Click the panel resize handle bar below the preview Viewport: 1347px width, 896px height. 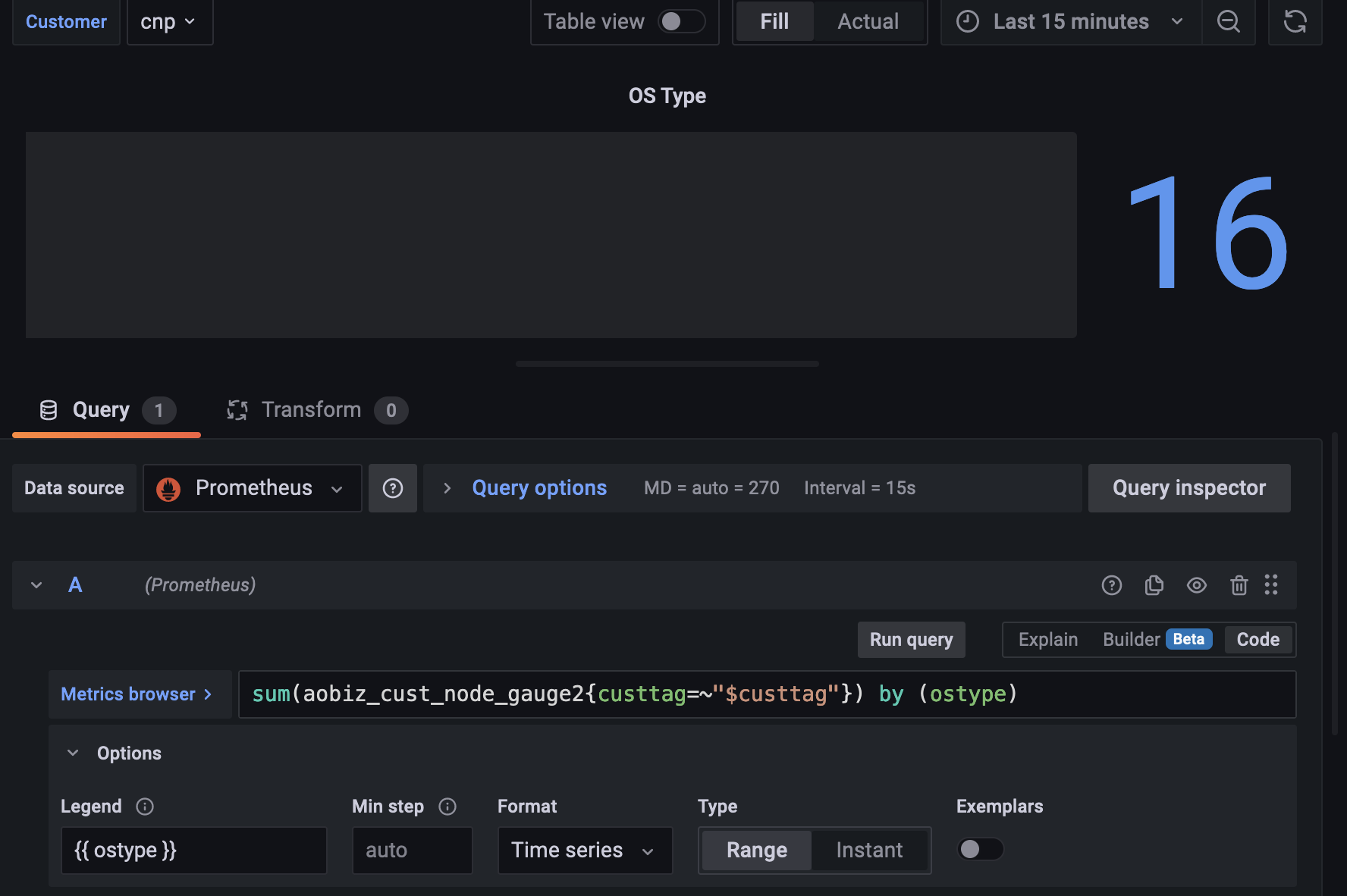pyautogui.click(x=667, y=364)
